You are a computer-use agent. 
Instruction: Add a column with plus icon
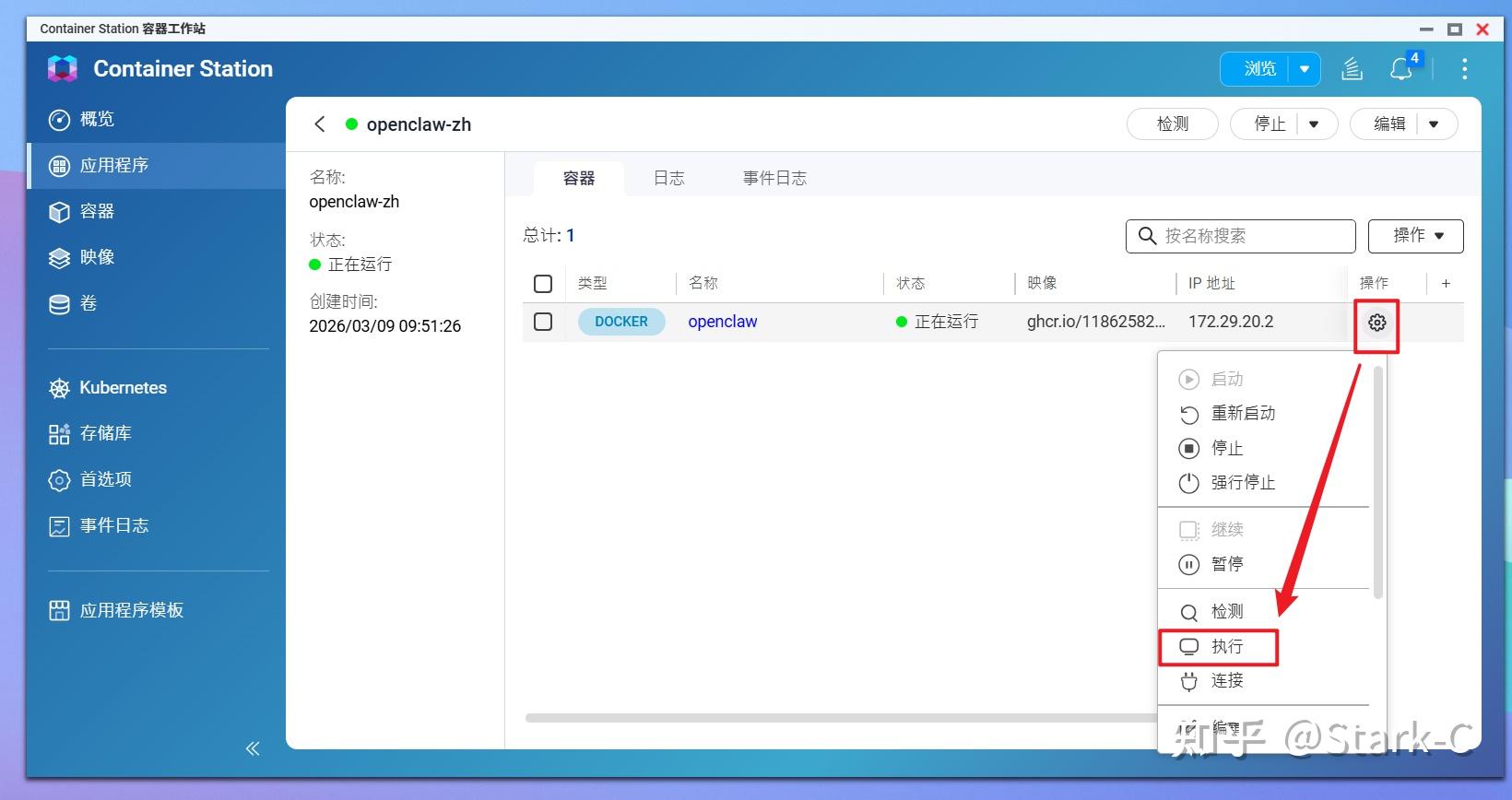1446,284
